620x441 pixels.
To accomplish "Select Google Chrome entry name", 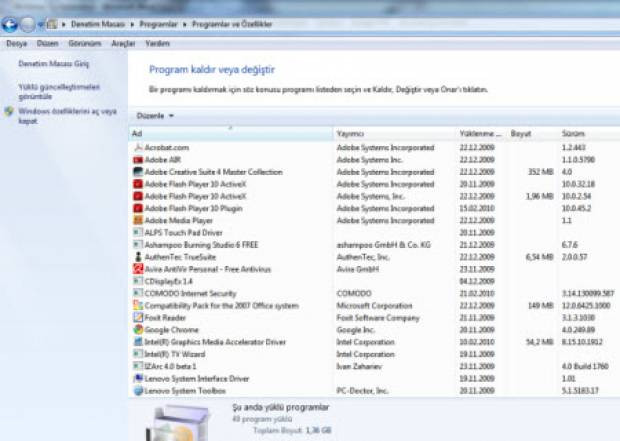I will pyautogui.click(x=171, y=330).
